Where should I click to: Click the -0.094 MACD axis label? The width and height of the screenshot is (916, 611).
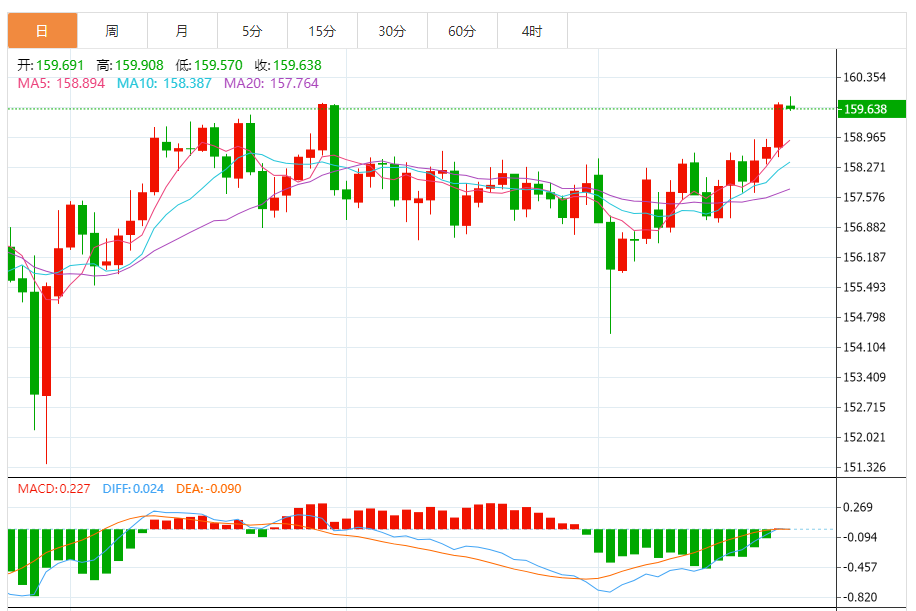click(x=859, y=537)
